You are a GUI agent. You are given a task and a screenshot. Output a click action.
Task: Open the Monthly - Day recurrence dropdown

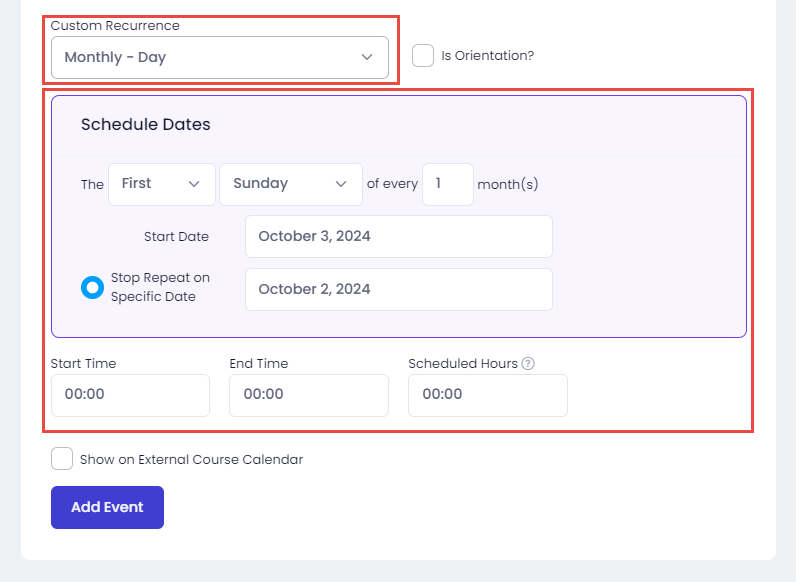point(220,57)
